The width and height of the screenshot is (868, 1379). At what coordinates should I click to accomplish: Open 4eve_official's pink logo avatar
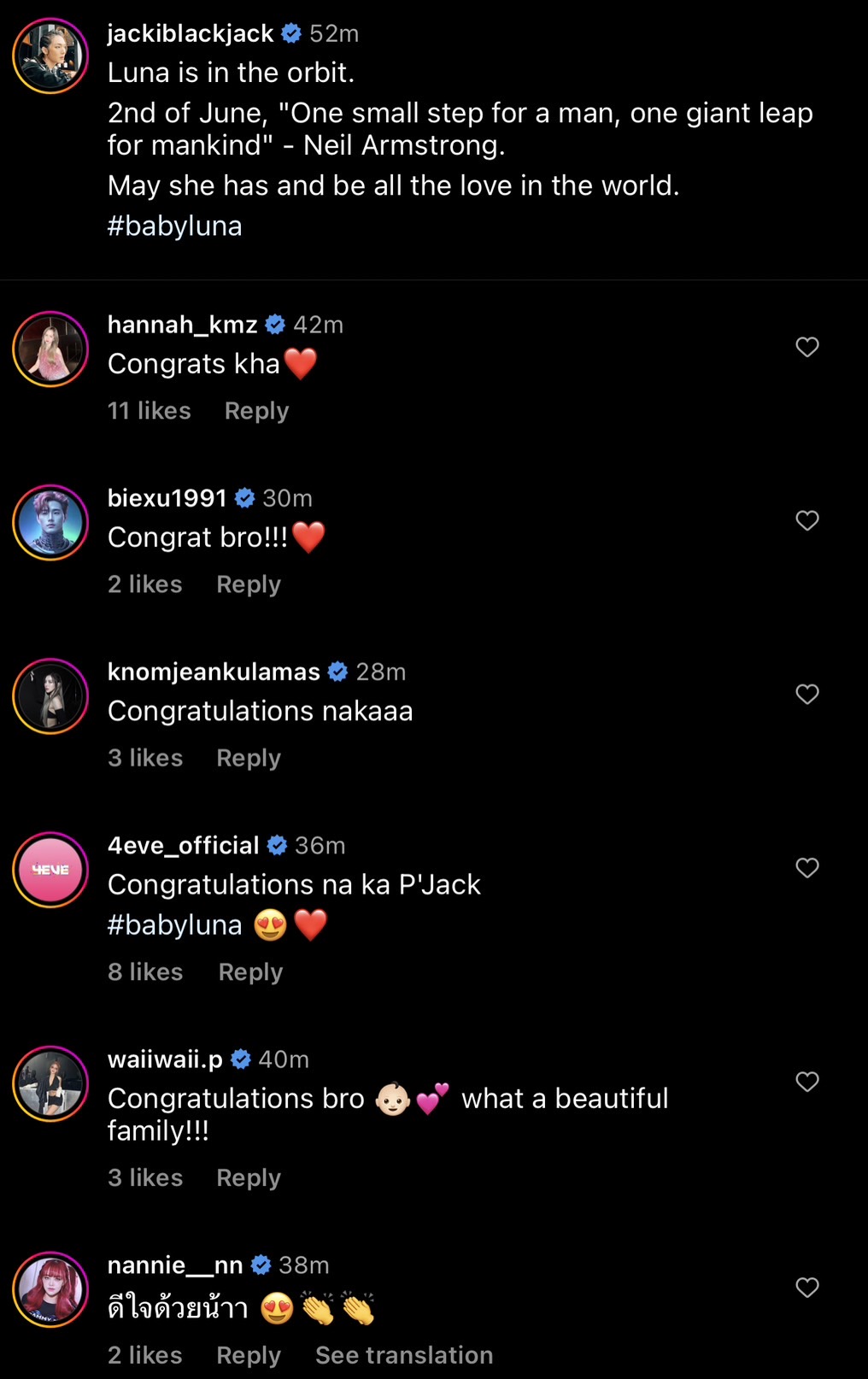50,869
